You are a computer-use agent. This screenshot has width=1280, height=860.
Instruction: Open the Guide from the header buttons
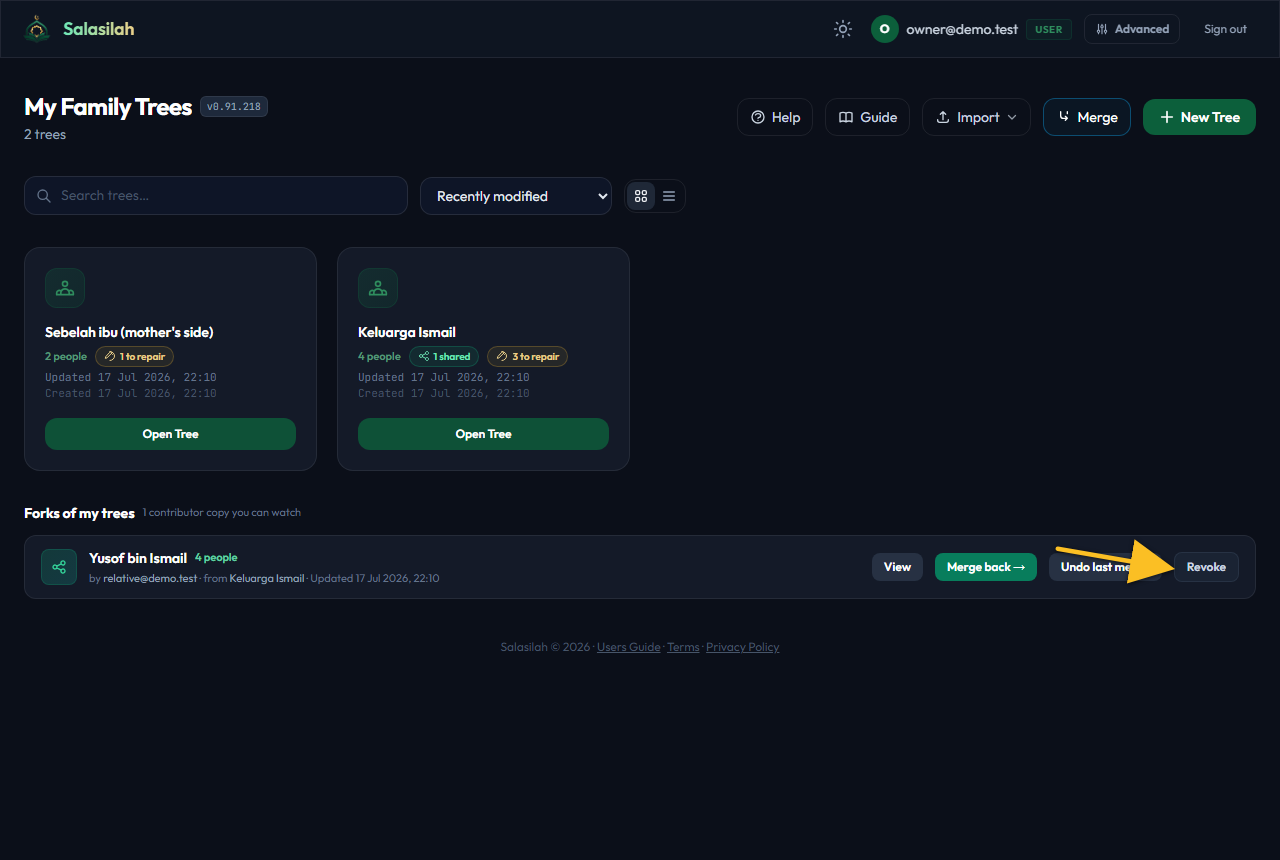tap(867, 117)
